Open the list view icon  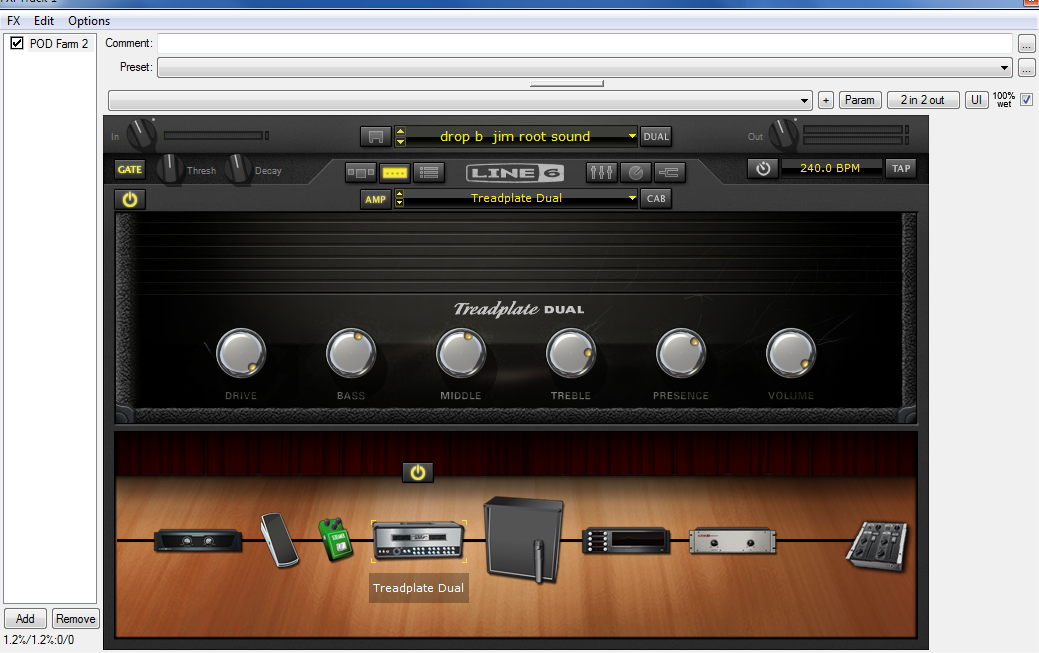429,172
